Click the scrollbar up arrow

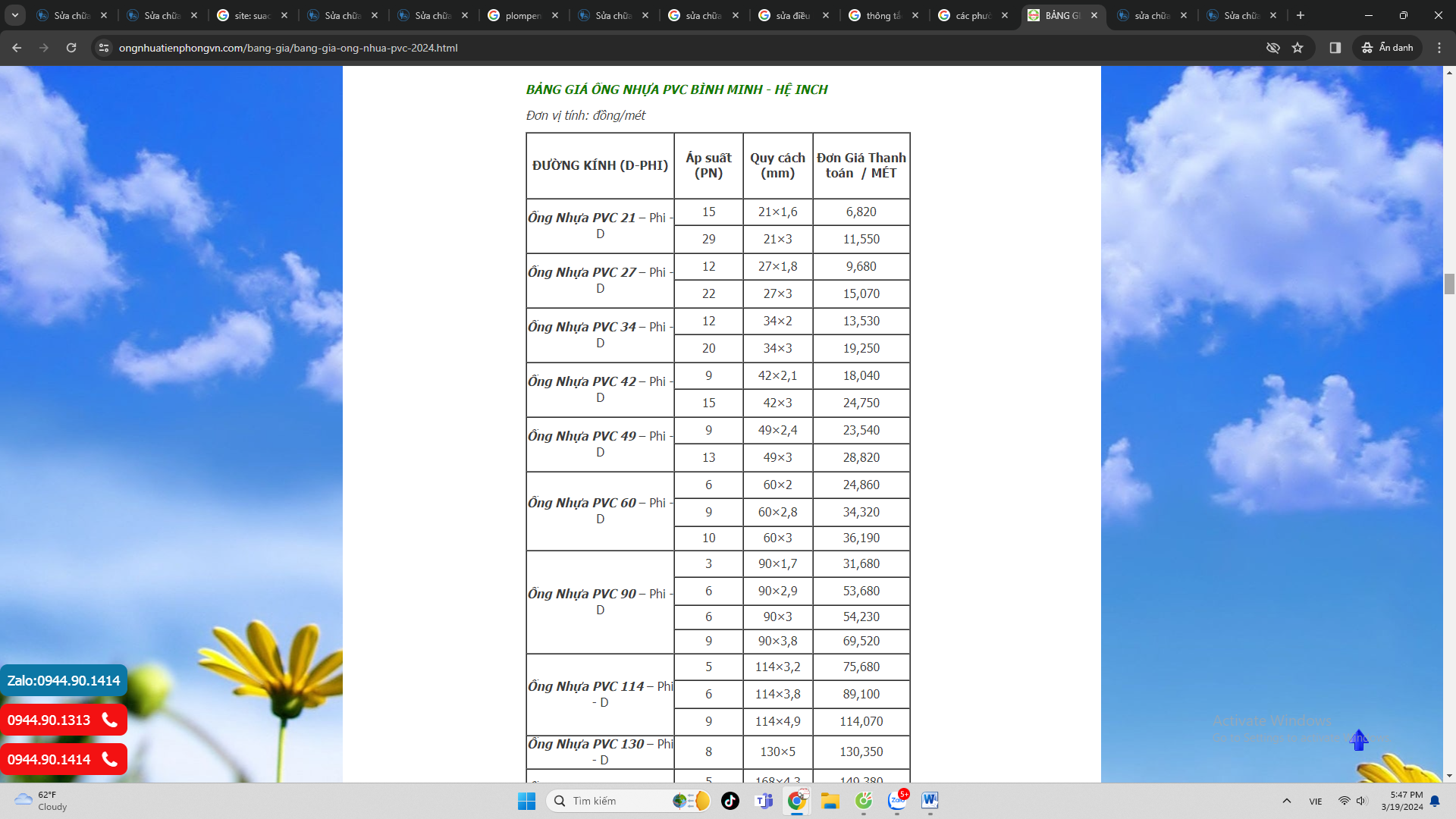click(1449, 73)
